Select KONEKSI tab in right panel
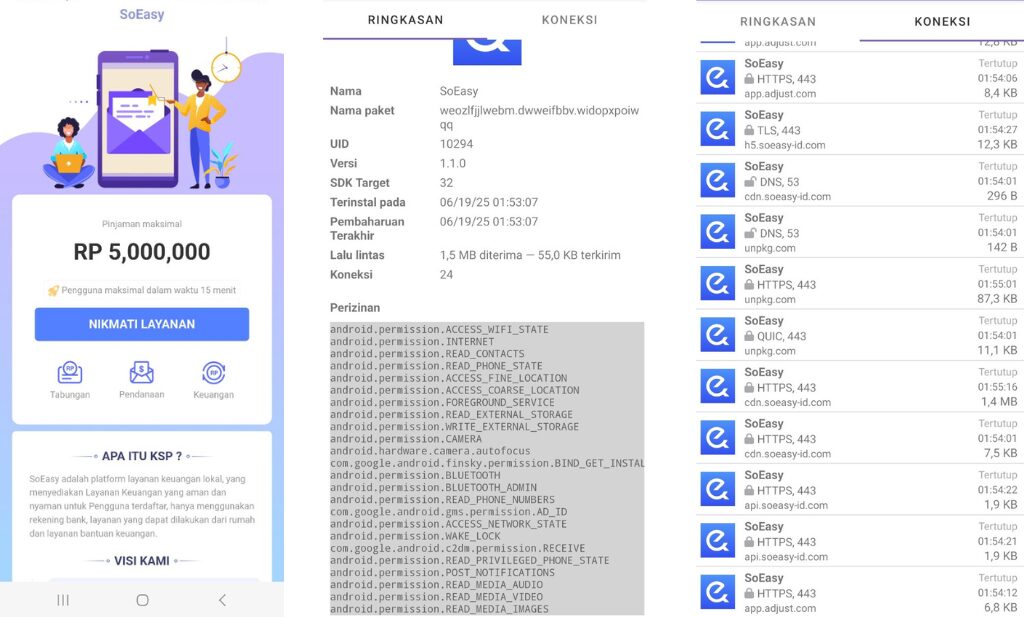This screenshot has height=617, width=1024. 942,22
